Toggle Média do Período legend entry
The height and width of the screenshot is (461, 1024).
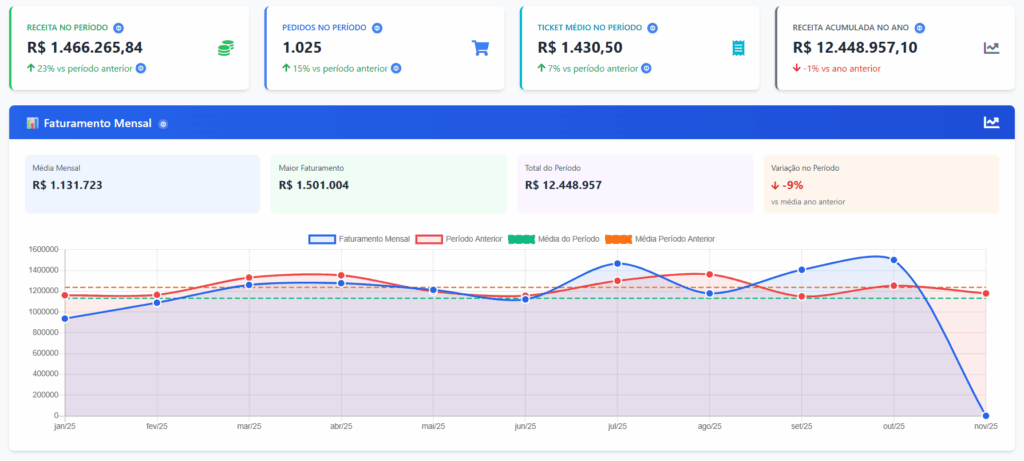[x=553, y=239]
